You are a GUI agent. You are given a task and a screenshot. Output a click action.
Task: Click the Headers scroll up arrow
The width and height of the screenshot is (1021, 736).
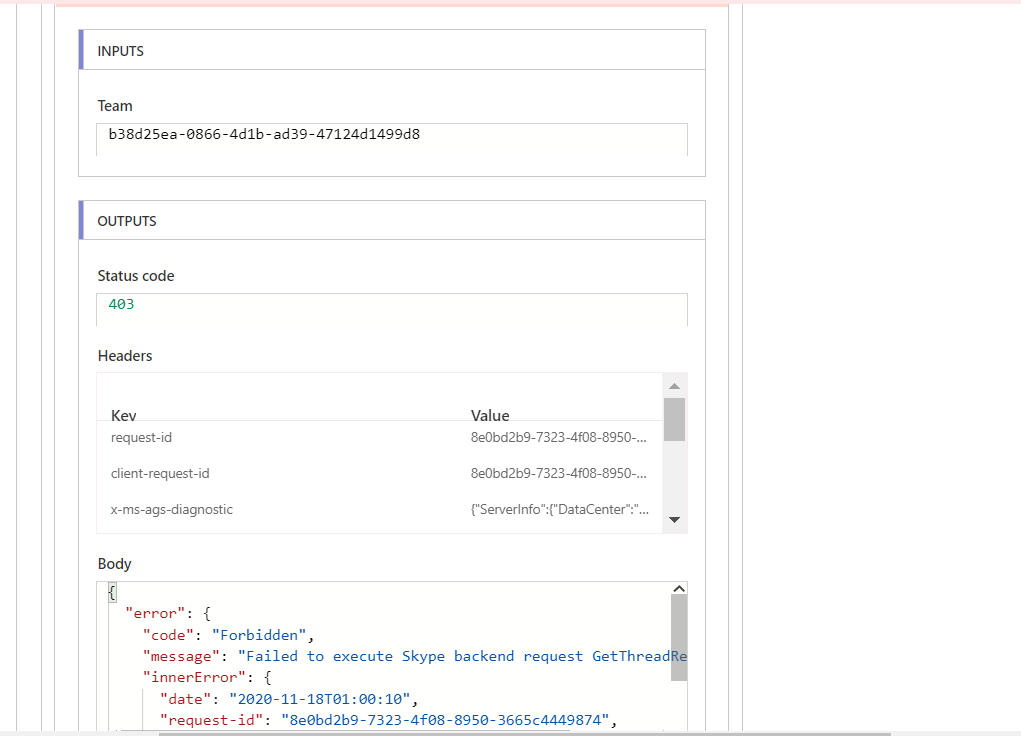click(x=675, y=386)
